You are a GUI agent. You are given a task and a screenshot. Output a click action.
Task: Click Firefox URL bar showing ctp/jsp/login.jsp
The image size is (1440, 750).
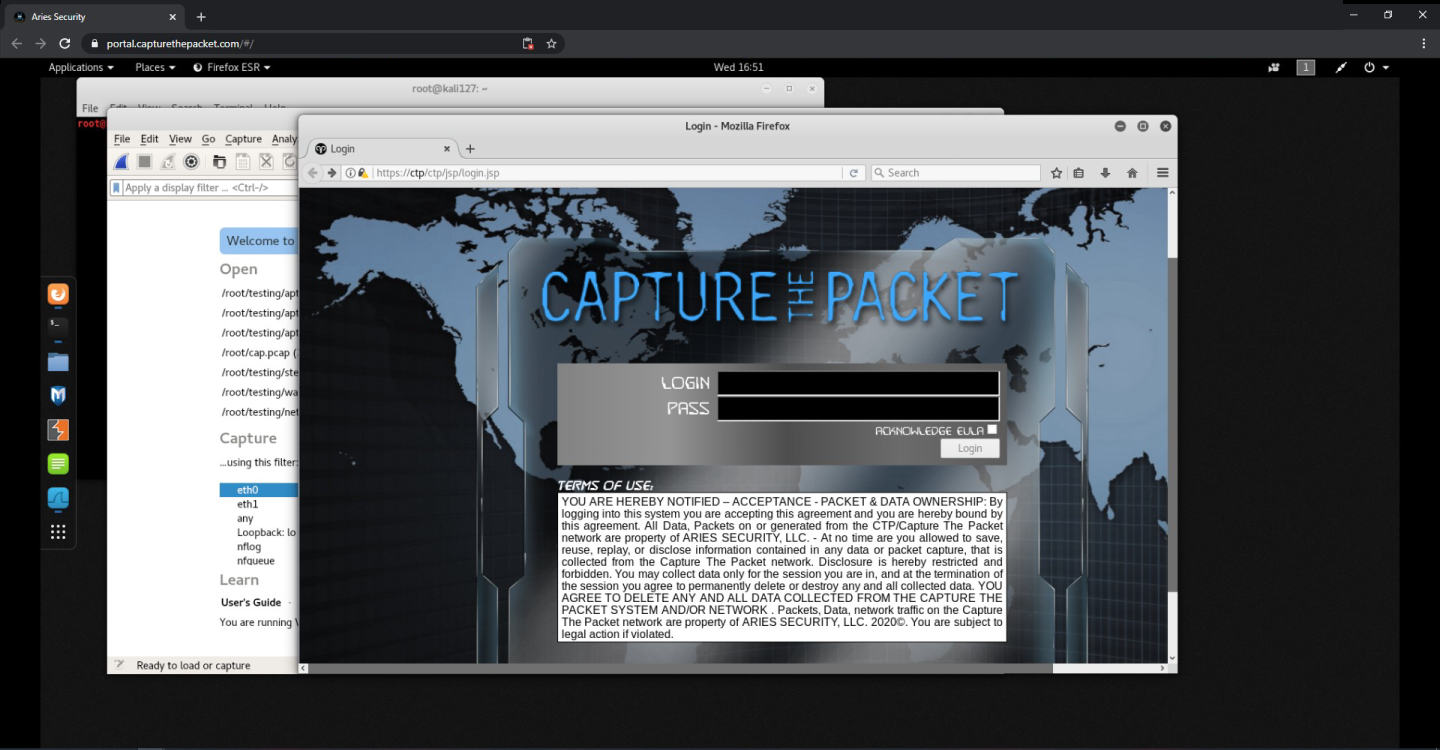[606, 173]
